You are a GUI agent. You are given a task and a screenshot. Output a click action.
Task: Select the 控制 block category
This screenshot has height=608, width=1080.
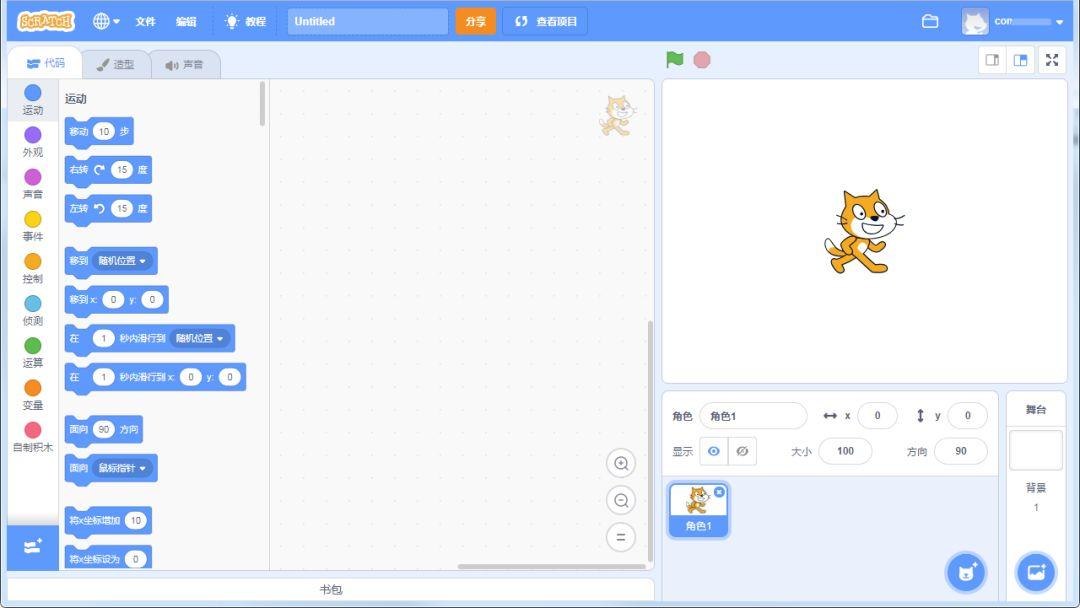point(32,269)
